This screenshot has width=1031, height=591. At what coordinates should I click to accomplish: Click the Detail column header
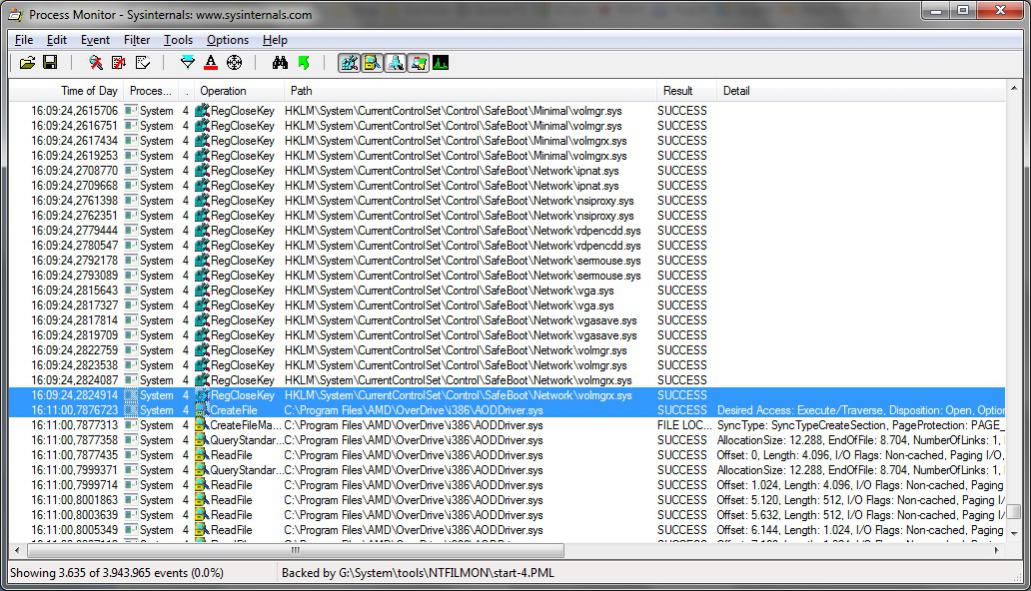pos(861,91)
